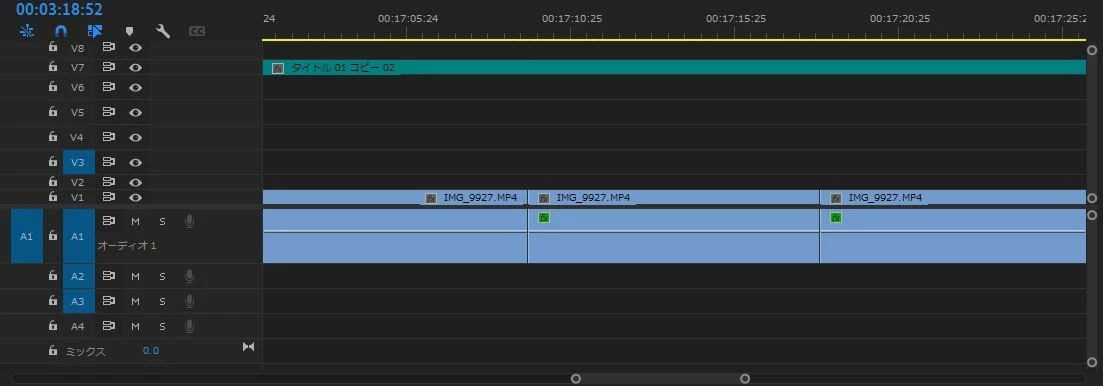Target the A2 track header
The height and width of the screenshot is (386, 1103).
pyautogui.click(x=78, y=276)
